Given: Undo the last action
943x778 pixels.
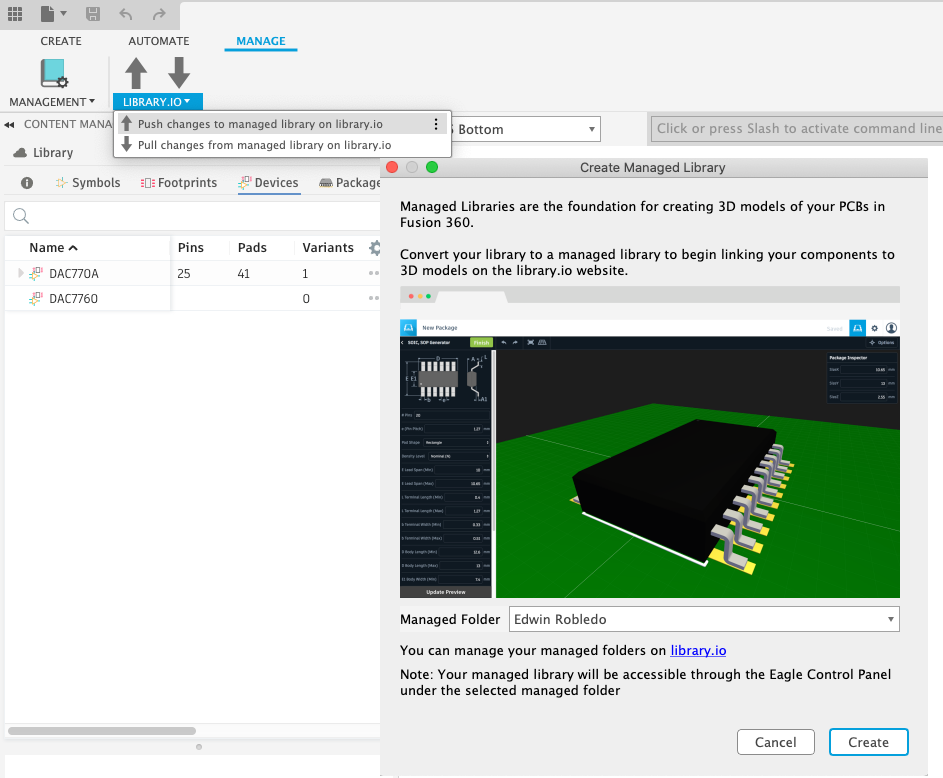Looking at the screenshot, I should pyautogui.click(x=126, y=14).
